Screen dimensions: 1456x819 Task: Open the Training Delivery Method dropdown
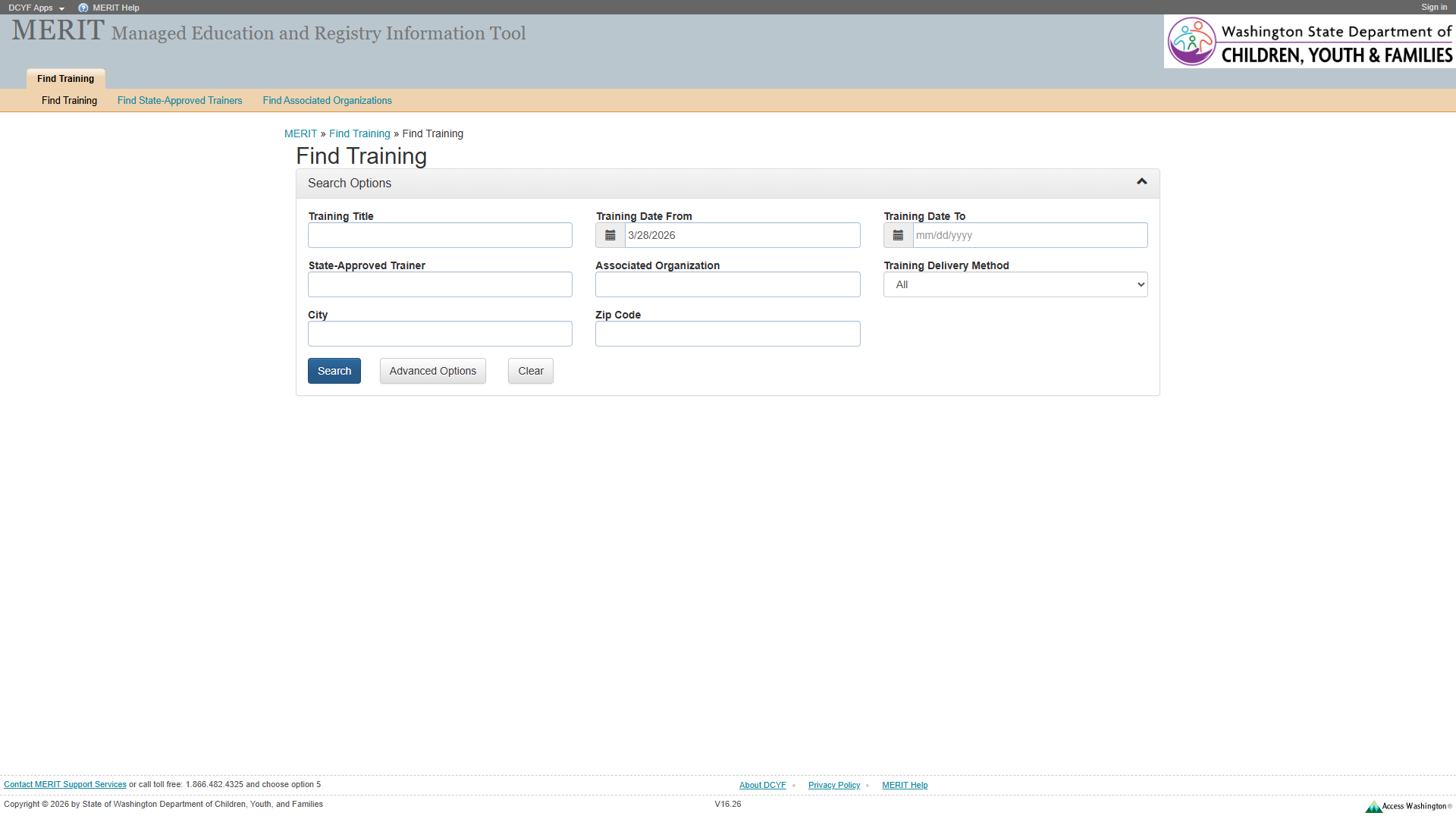click(1015, 284)
